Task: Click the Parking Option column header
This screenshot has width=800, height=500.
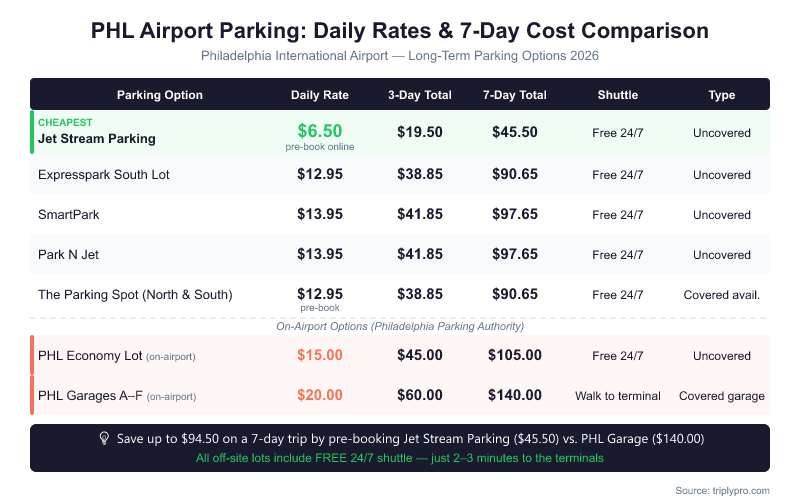Action: (x=160, y=95)
